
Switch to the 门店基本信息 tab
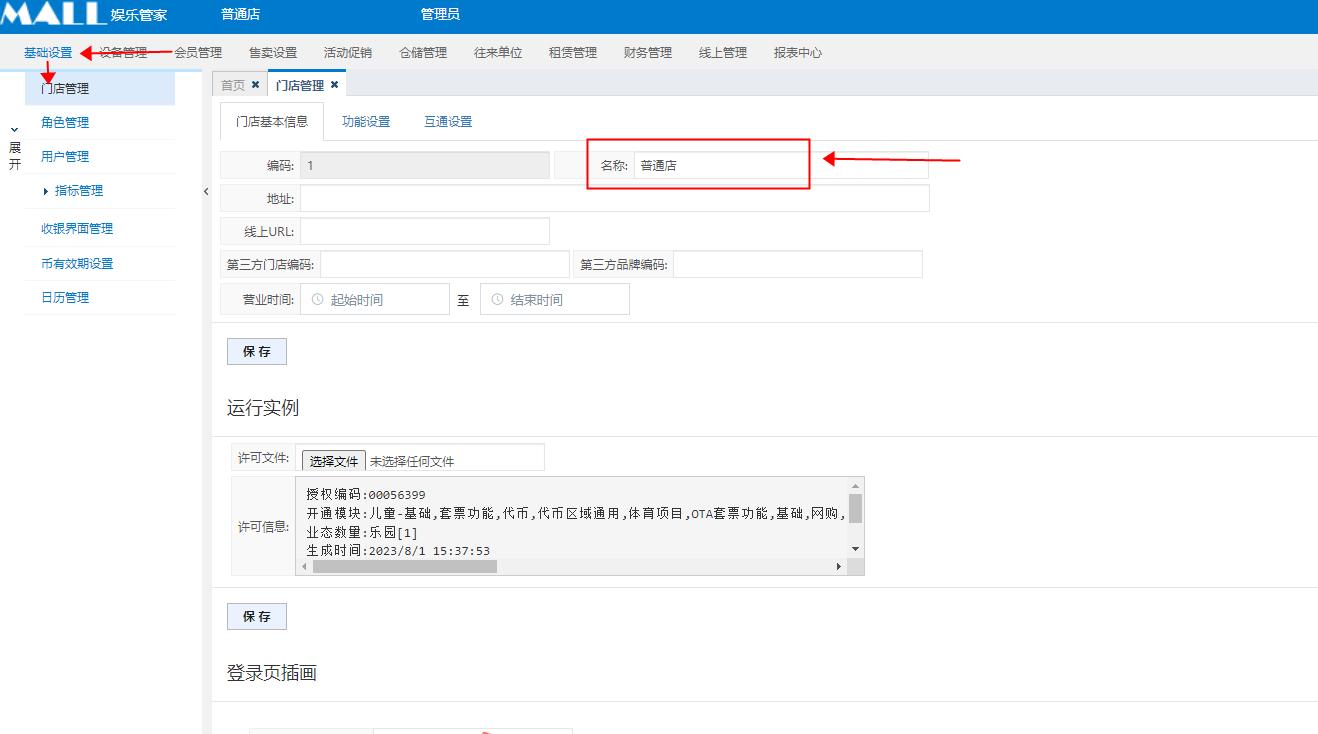click(272, 122)
